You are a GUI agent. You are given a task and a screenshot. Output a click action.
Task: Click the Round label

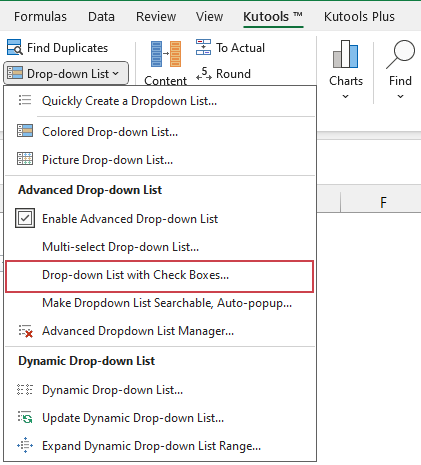click(x=233, y=74)
